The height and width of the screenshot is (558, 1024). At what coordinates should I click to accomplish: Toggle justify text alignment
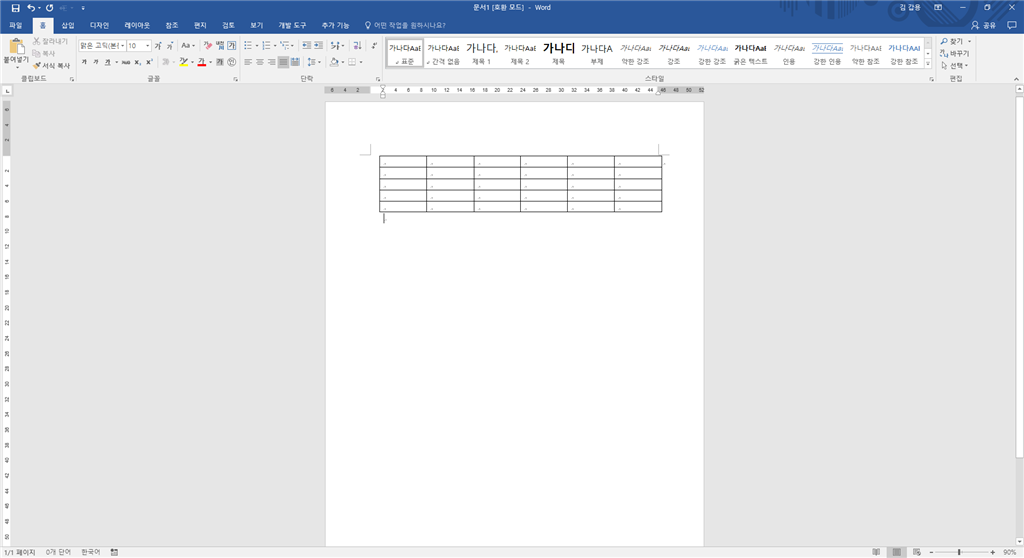pyautogui.click(x=283, y=62)
